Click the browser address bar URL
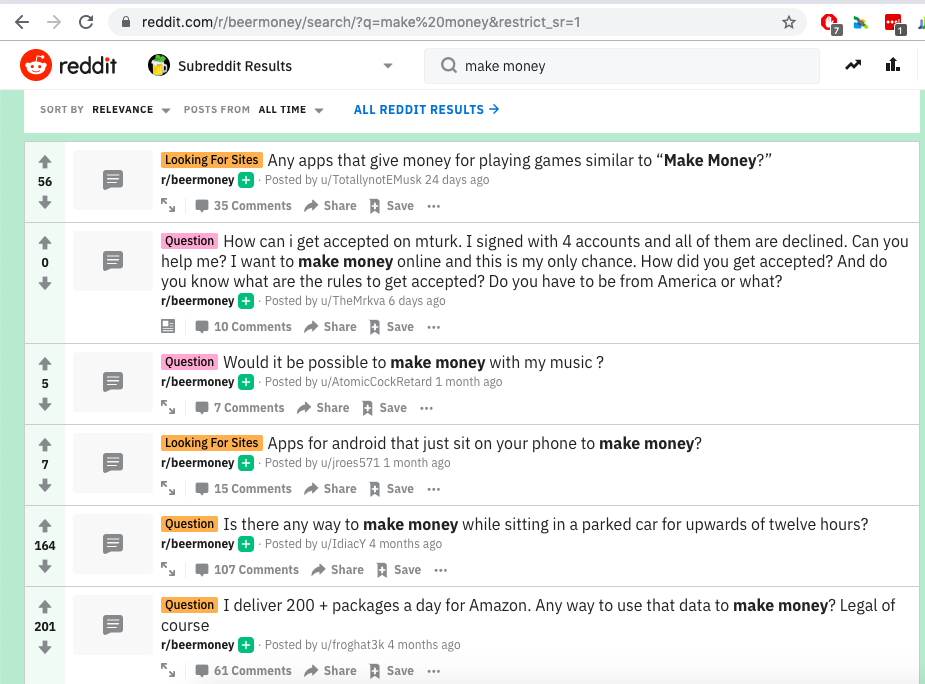The image size is (925, 684). (x=361, y=22)
